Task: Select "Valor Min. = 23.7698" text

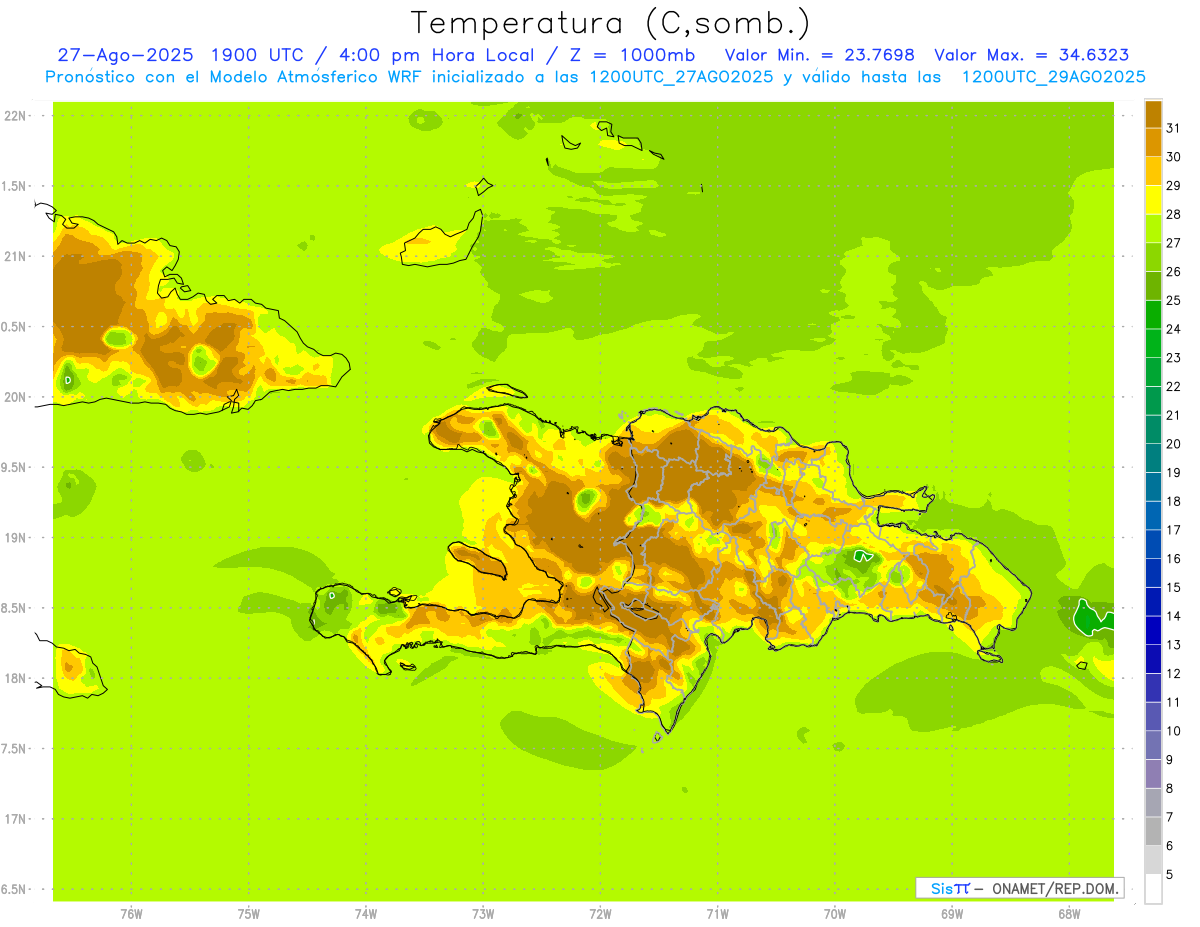Action: click(820, 55)
